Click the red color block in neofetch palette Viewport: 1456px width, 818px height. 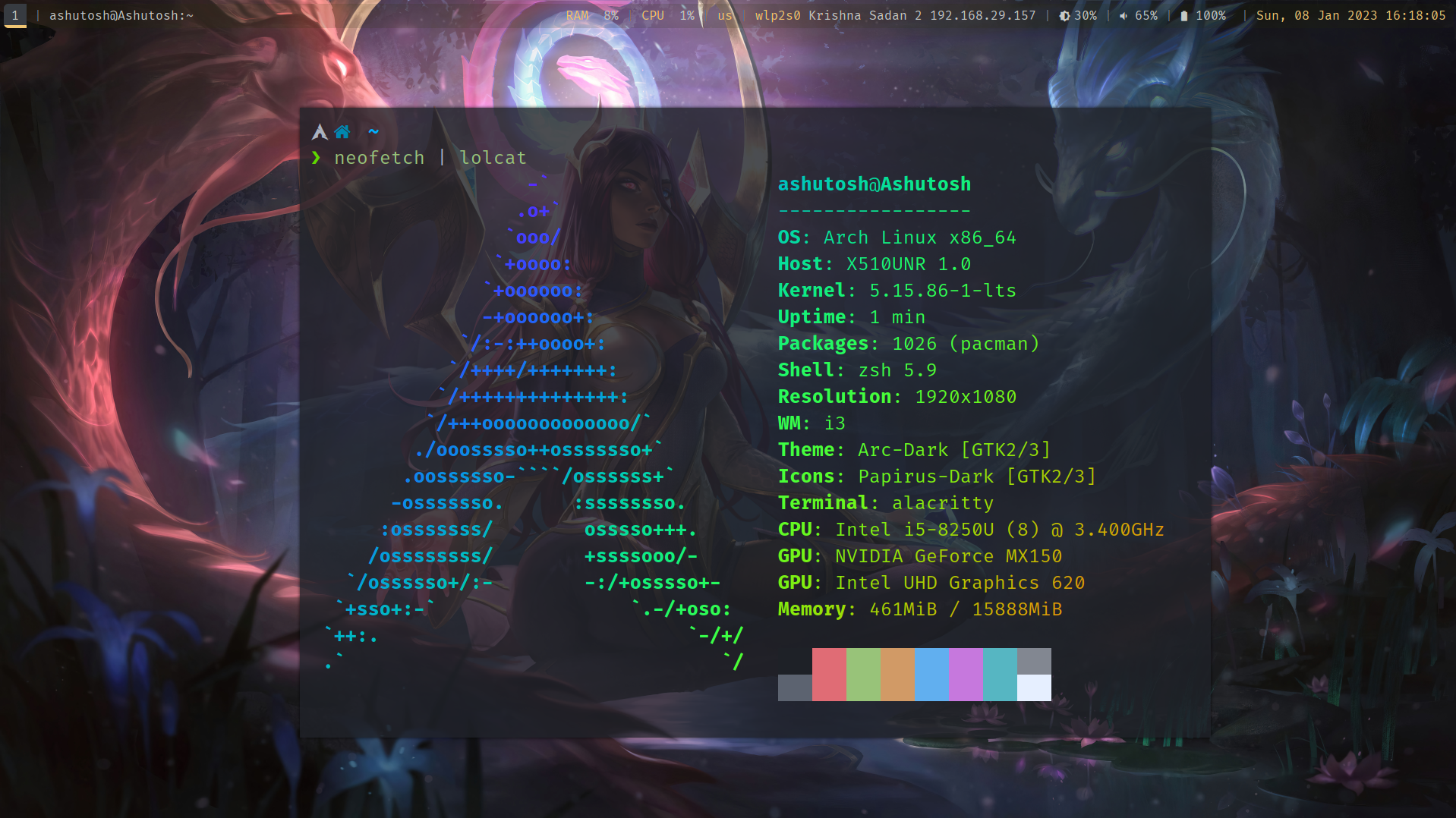click(x=829, y=674)
